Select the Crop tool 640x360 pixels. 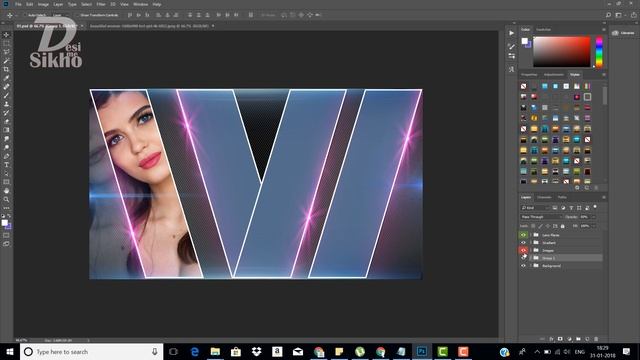(6, 69)
